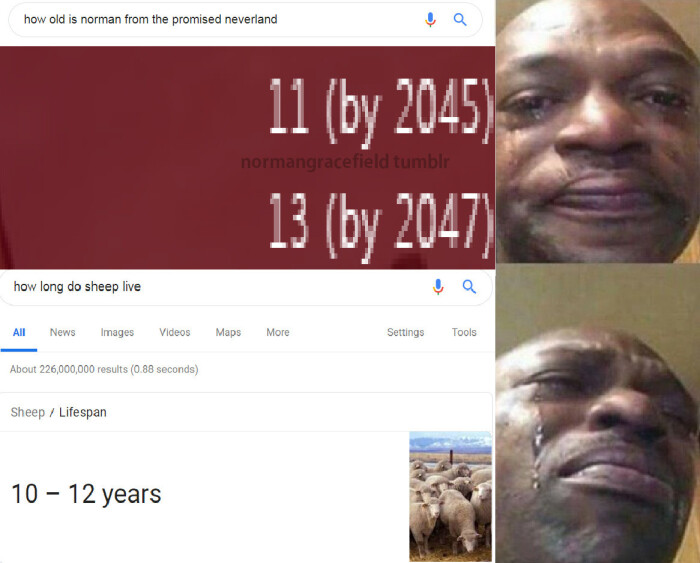Switch to the News tab
This screenshot has height=563, width=700.
pos(62,332)
